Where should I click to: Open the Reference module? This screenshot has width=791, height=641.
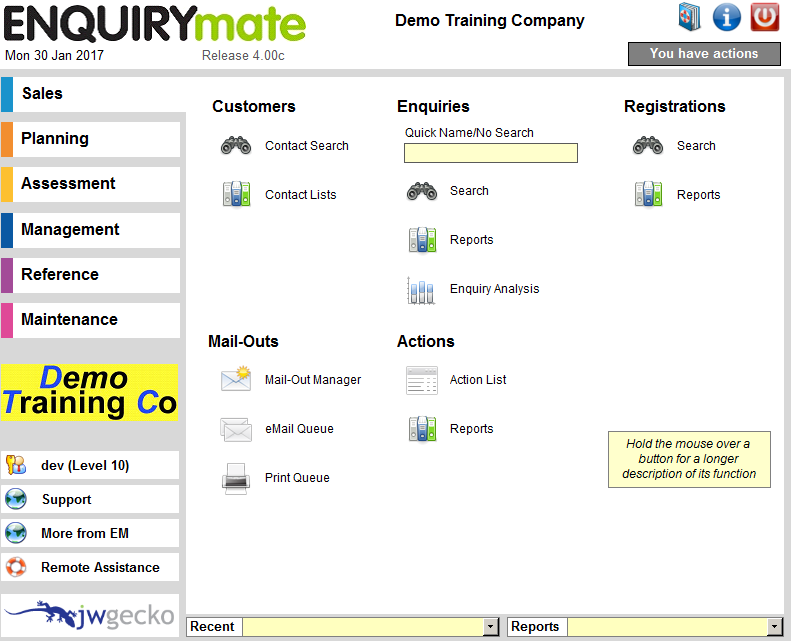[91, 275]
